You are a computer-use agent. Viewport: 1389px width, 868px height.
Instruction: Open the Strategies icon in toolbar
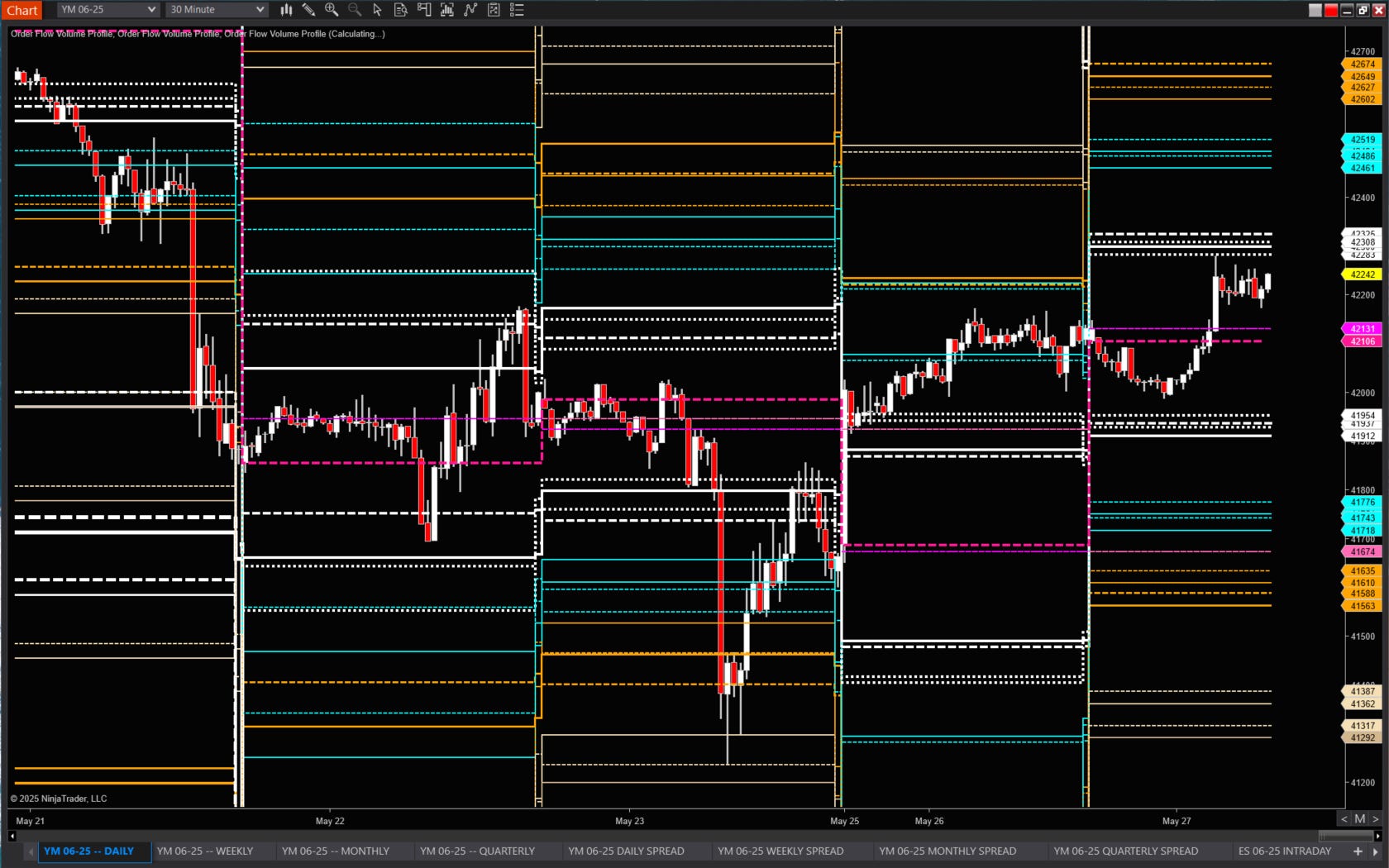470,10
